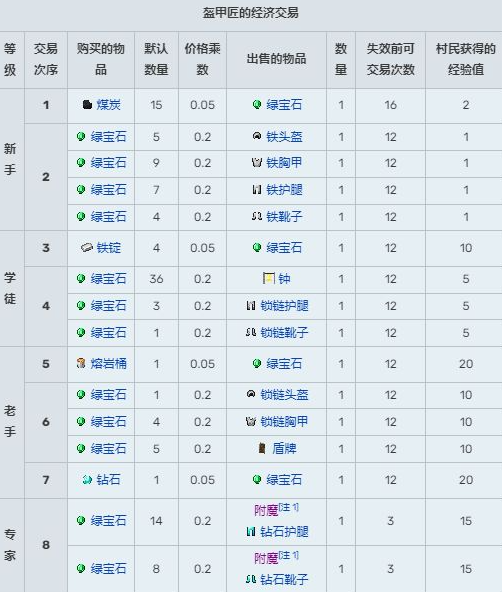Click the table title 盔甲匠的经济交易

(x=251, y=13)
